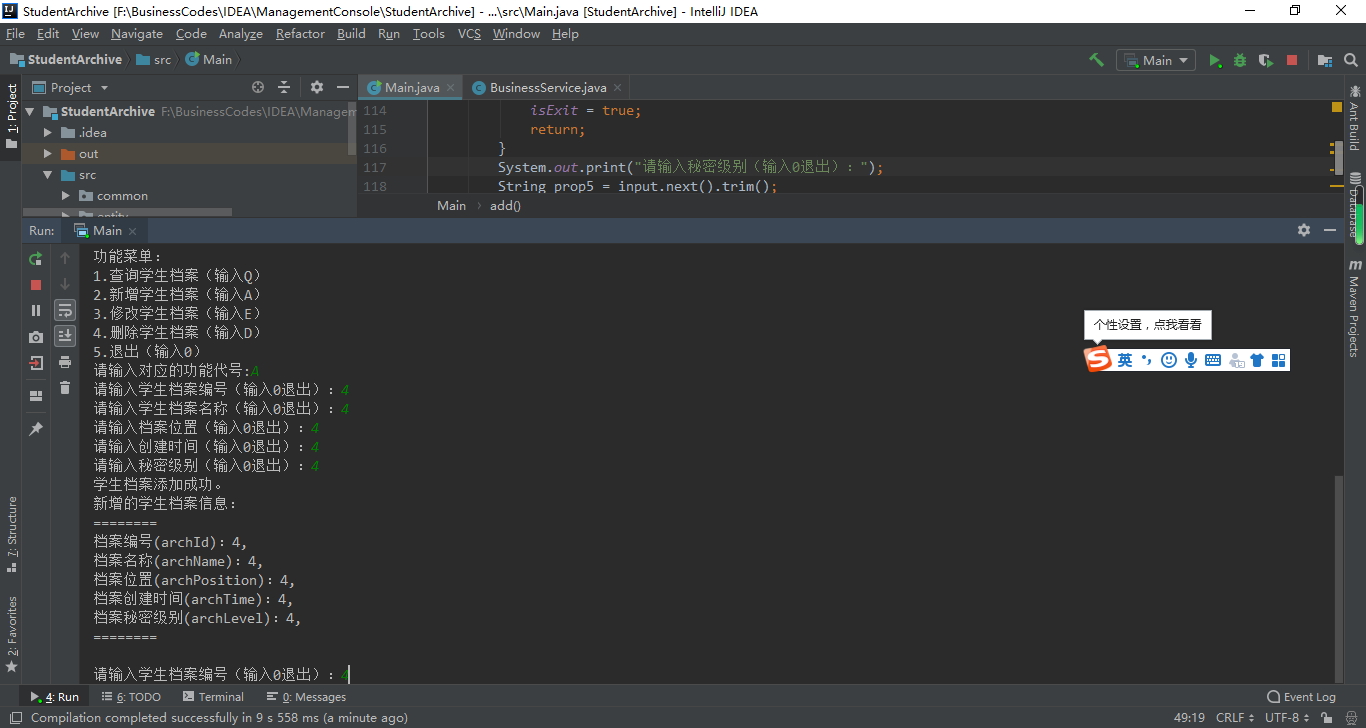Click the Exit icon in Run panel
This screenshot has height=728, width=1366.
36,363
